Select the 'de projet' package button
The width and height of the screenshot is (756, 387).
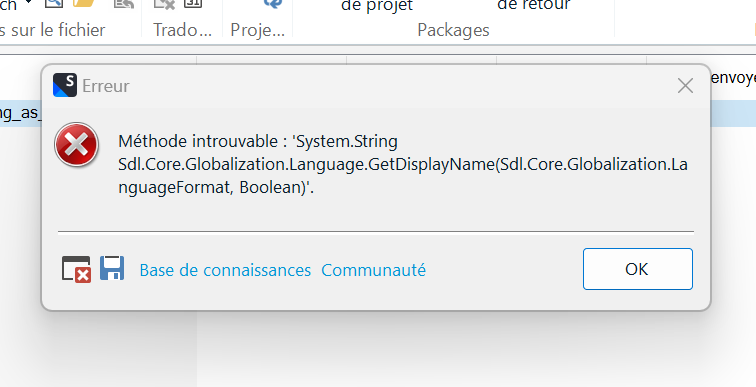tap(377, 6)
